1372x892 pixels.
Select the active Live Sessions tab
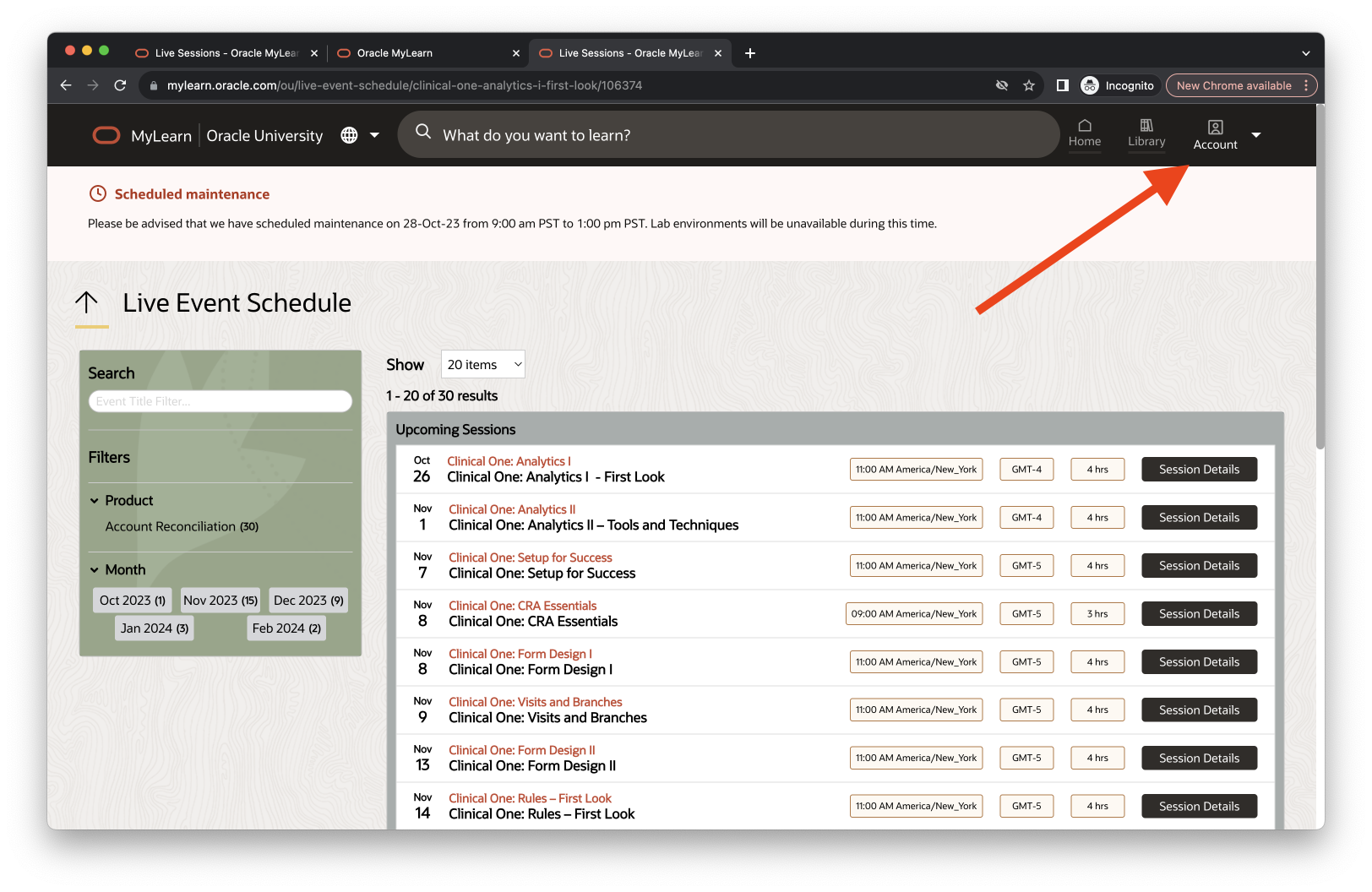click(630, 53)
